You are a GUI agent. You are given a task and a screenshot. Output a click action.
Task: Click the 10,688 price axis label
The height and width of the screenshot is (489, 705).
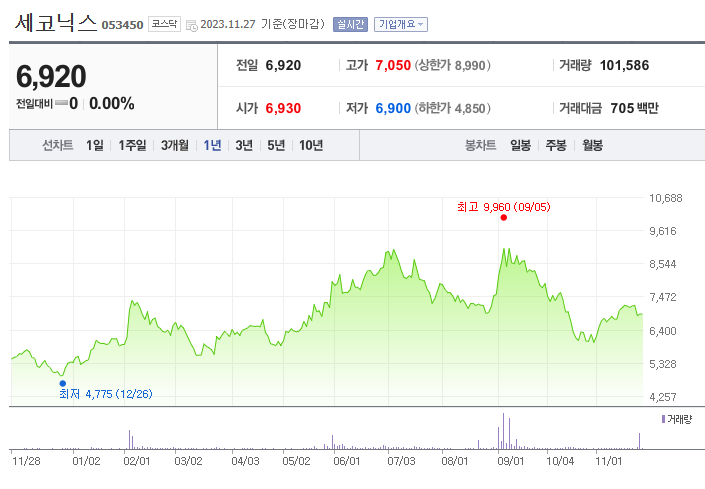[x=665, y=198]
